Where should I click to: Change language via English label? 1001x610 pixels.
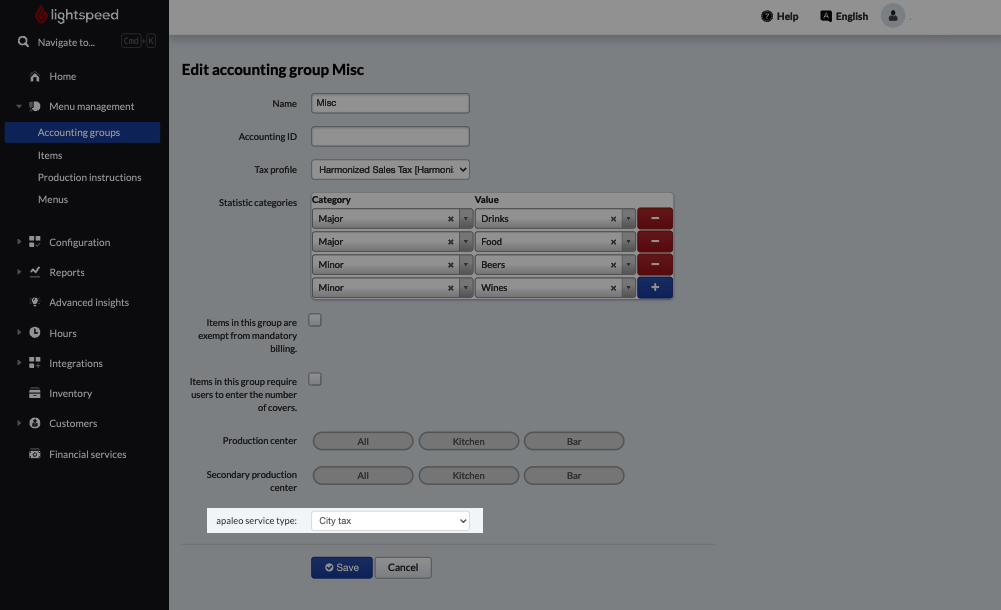tap(852, 17)
